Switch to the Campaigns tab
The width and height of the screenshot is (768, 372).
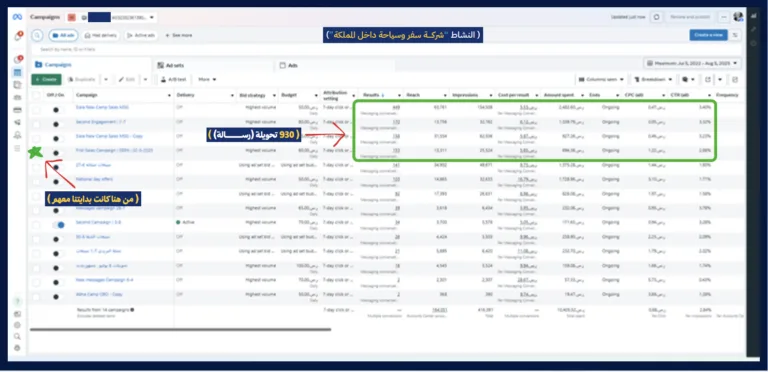point(92,65)
